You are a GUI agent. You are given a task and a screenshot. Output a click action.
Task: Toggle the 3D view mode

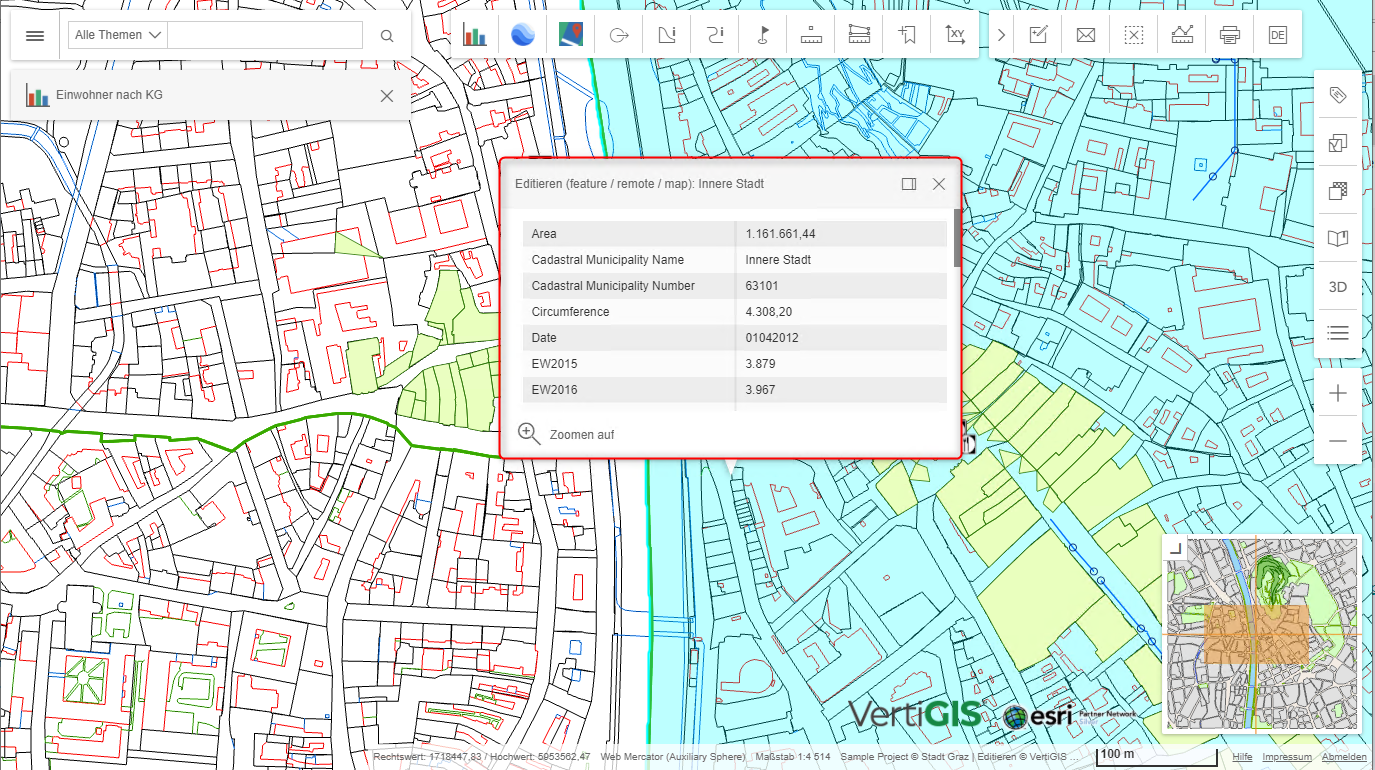[x=1337, y=286]
